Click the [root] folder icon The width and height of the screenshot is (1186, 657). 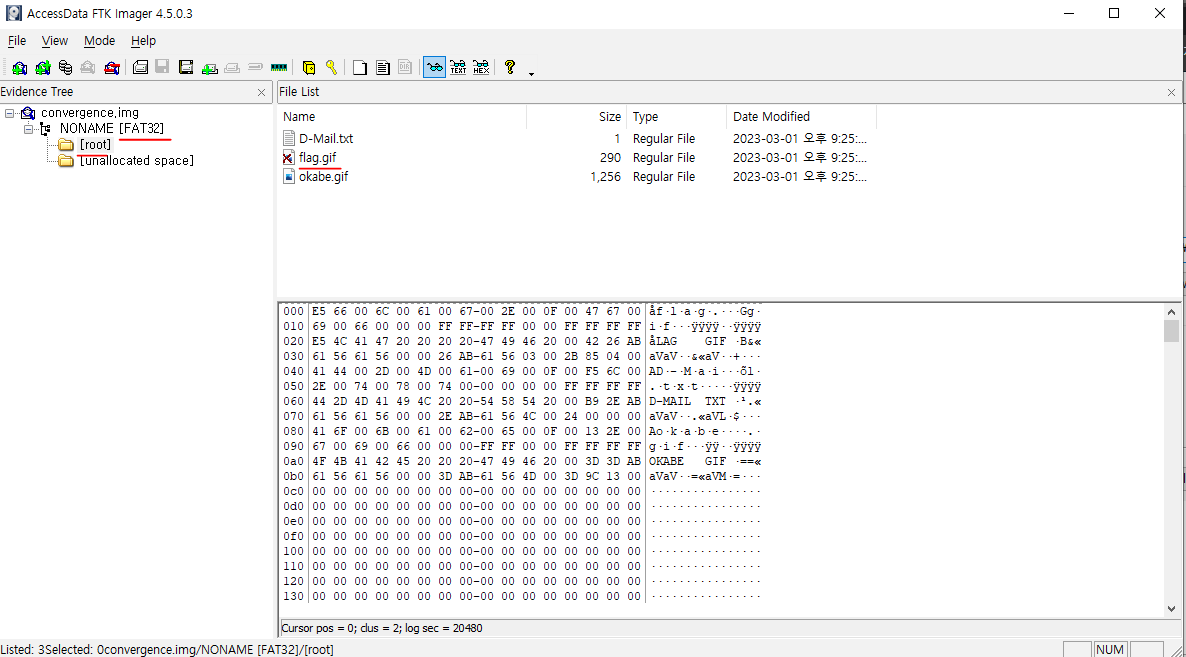click(67, 144)
